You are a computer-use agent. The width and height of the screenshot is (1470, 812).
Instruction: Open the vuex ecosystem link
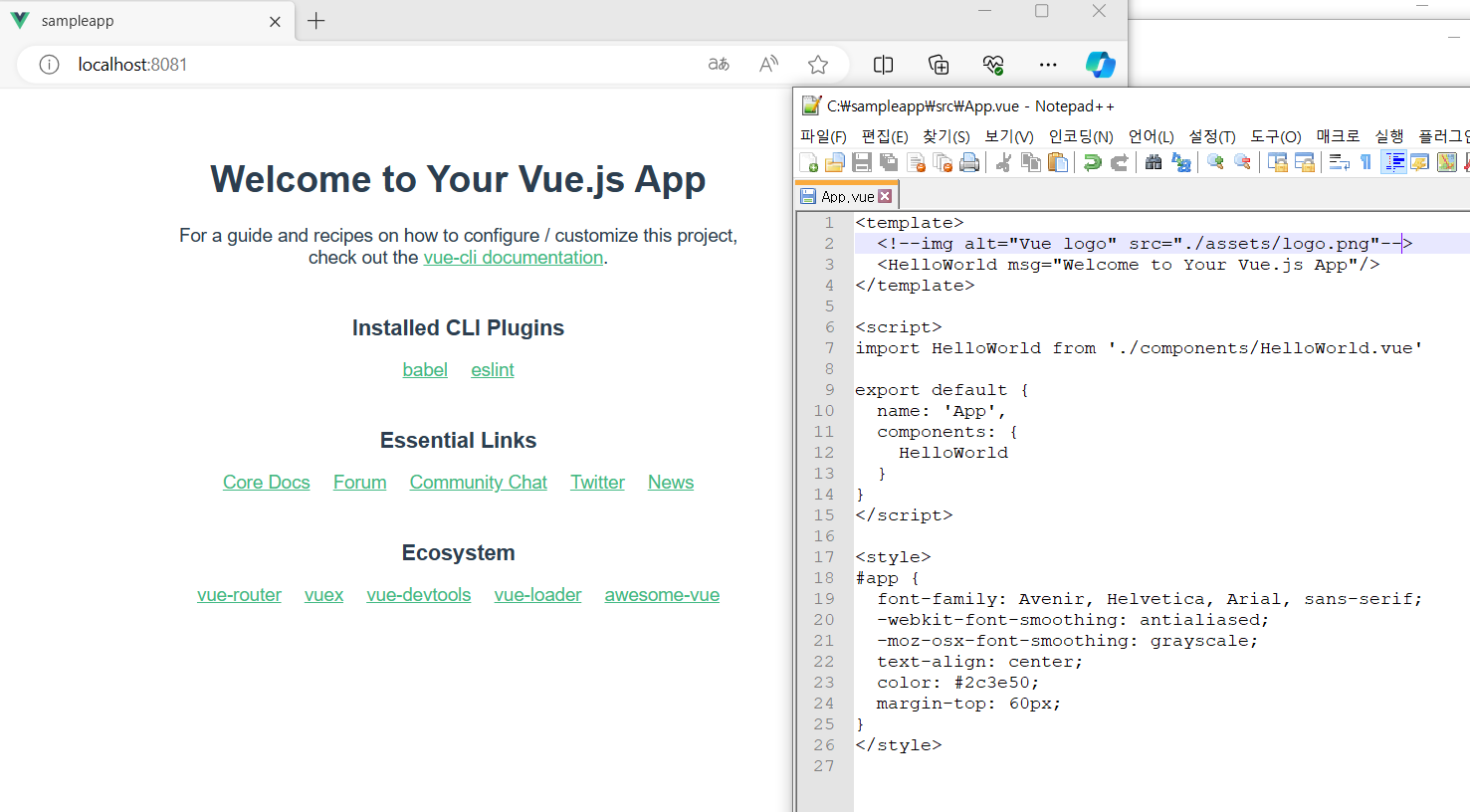tap(323, 595)
